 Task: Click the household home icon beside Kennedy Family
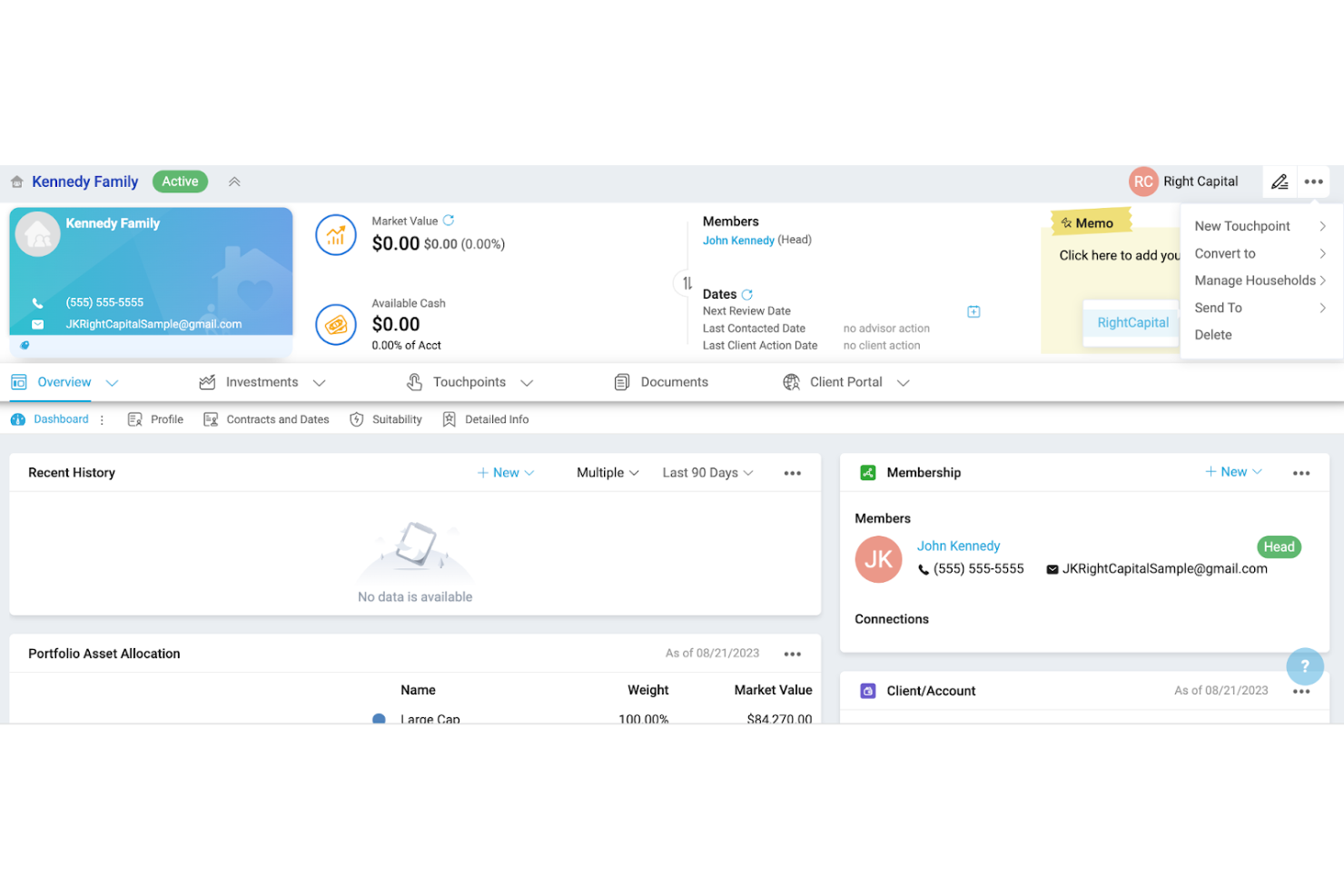(16, 182)
